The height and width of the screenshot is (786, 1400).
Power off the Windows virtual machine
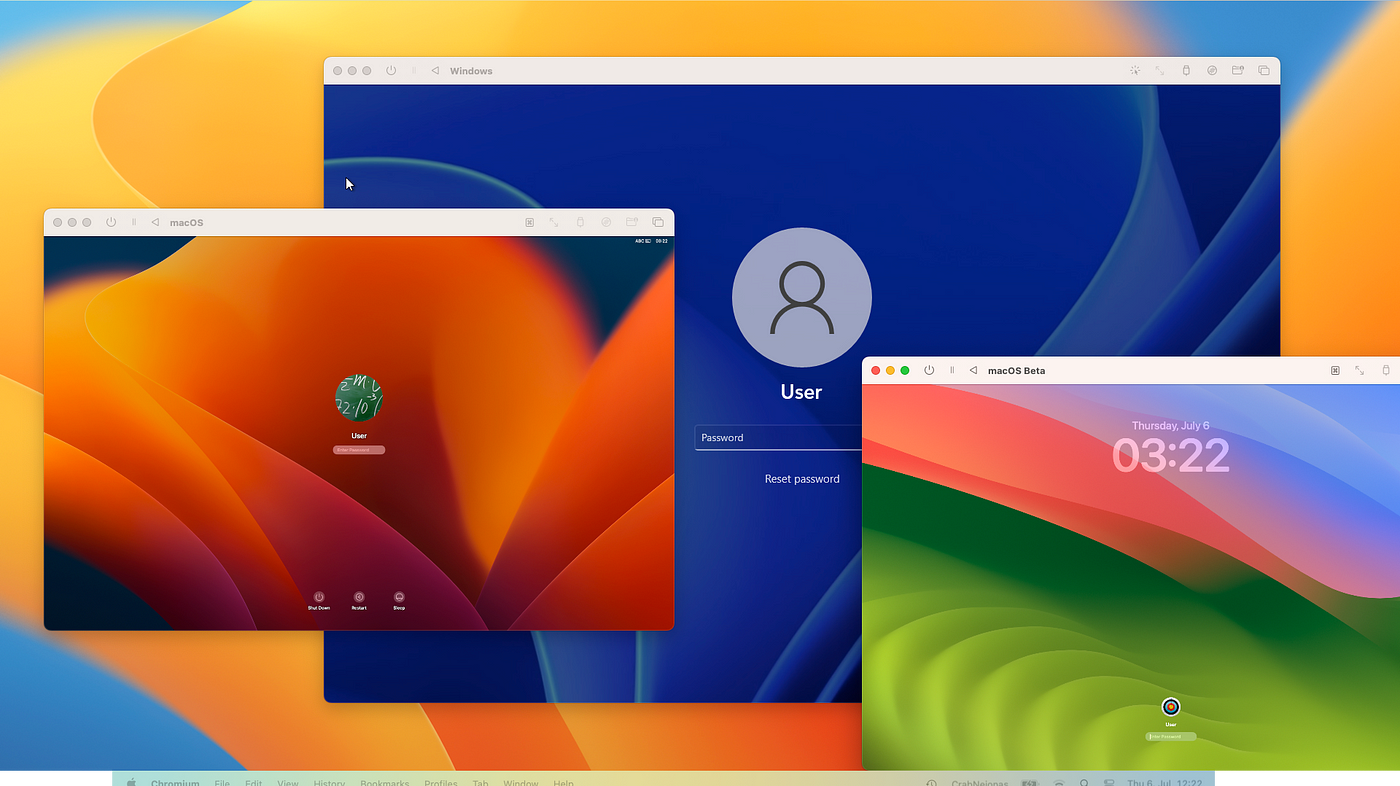(x=391, y=71)
